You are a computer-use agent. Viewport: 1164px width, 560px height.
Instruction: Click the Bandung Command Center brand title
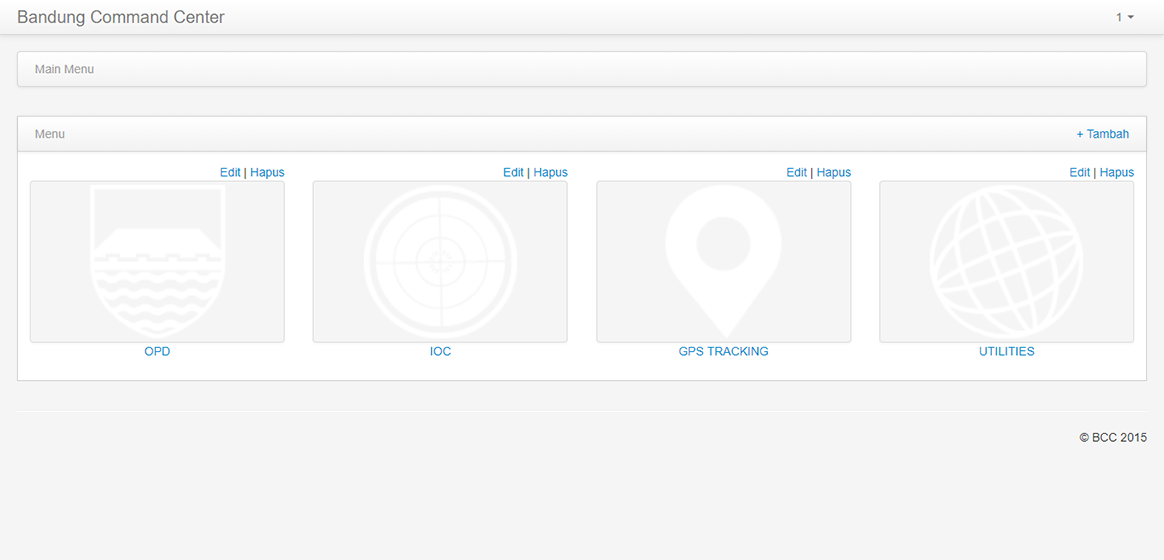click(x=121, y=17)
